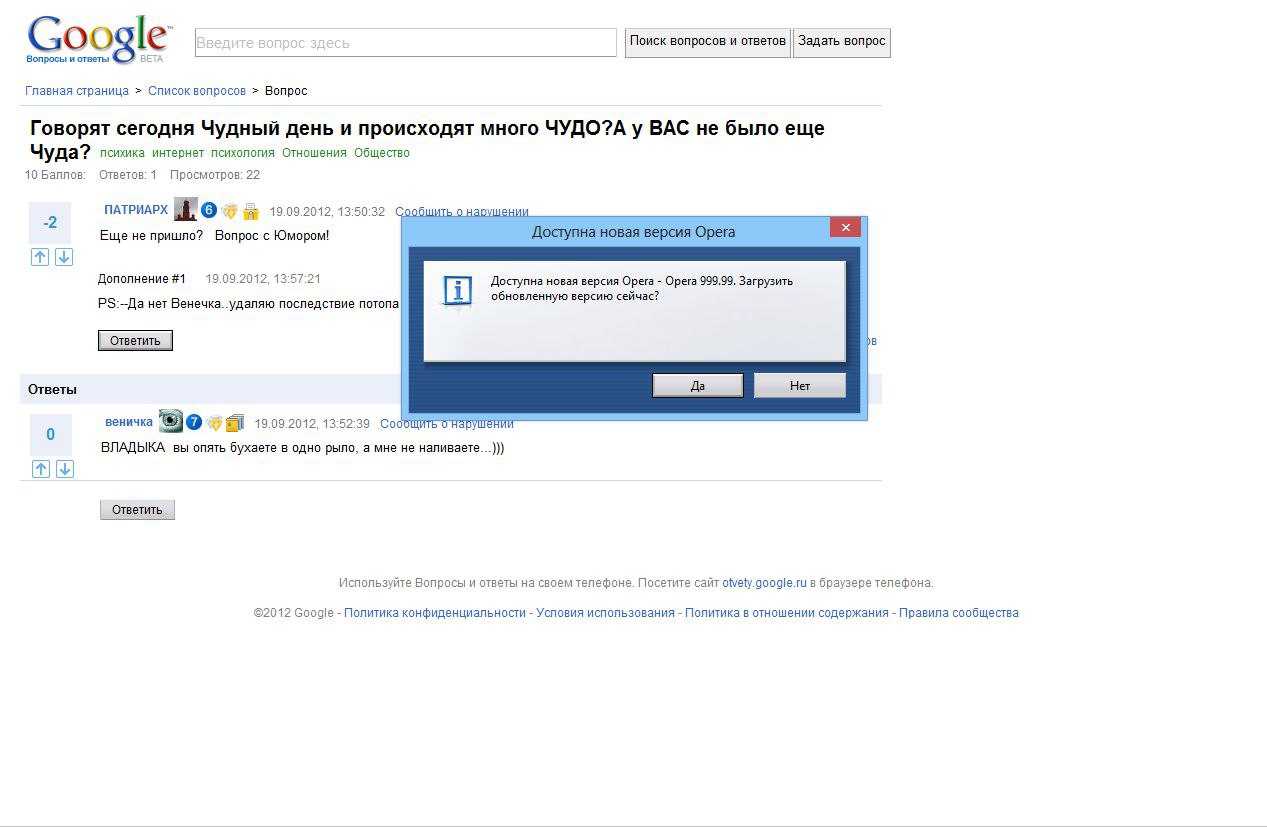Focus the Введите вопрос здесь search field
Screen dimensions: 1267x827
point(405,43)
